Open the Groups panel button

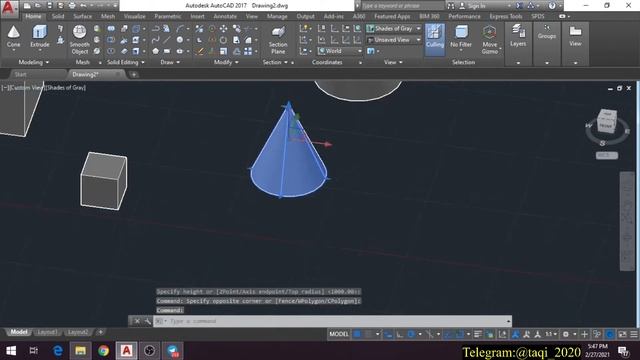tap(547, 32)
